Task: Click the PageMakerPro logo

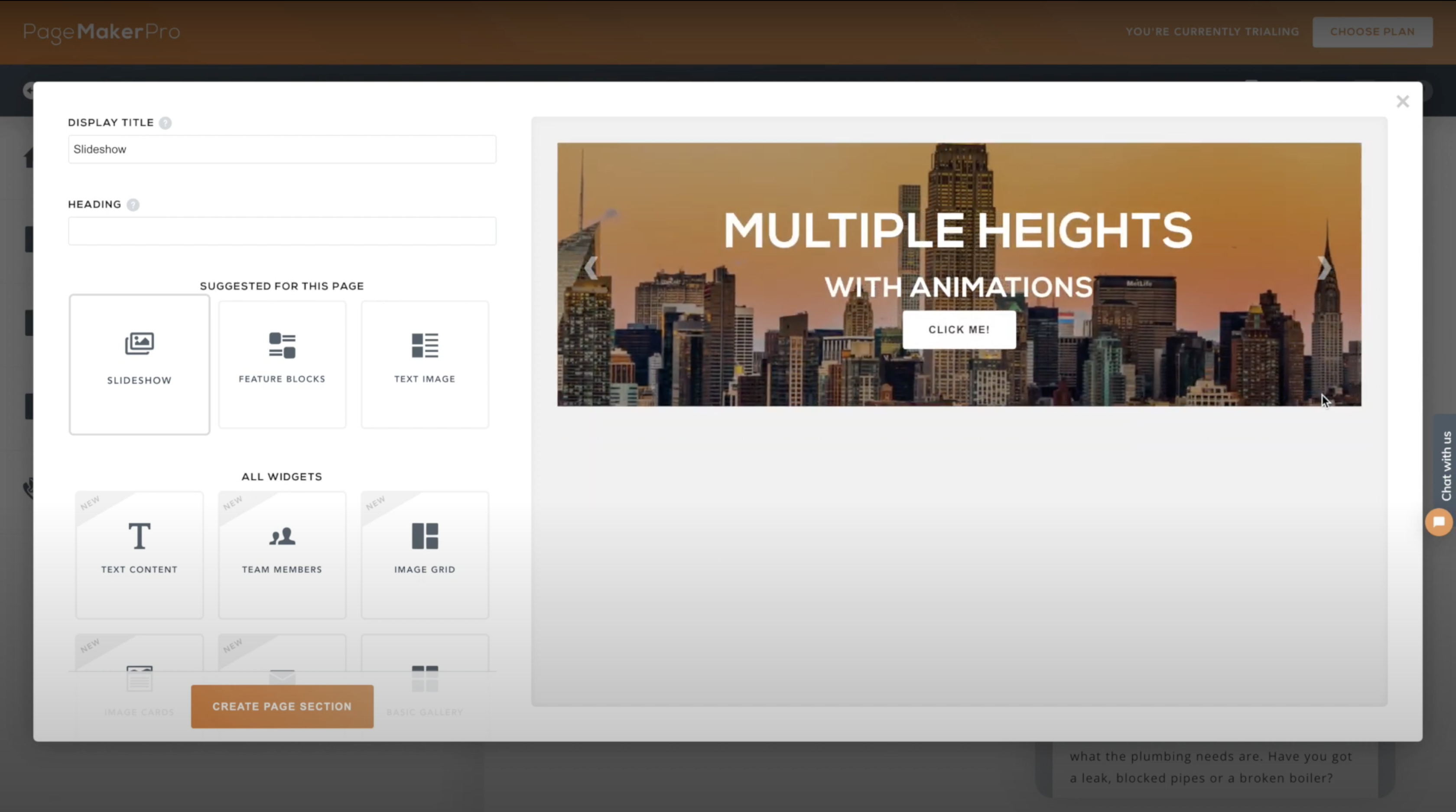Action: 102,32
